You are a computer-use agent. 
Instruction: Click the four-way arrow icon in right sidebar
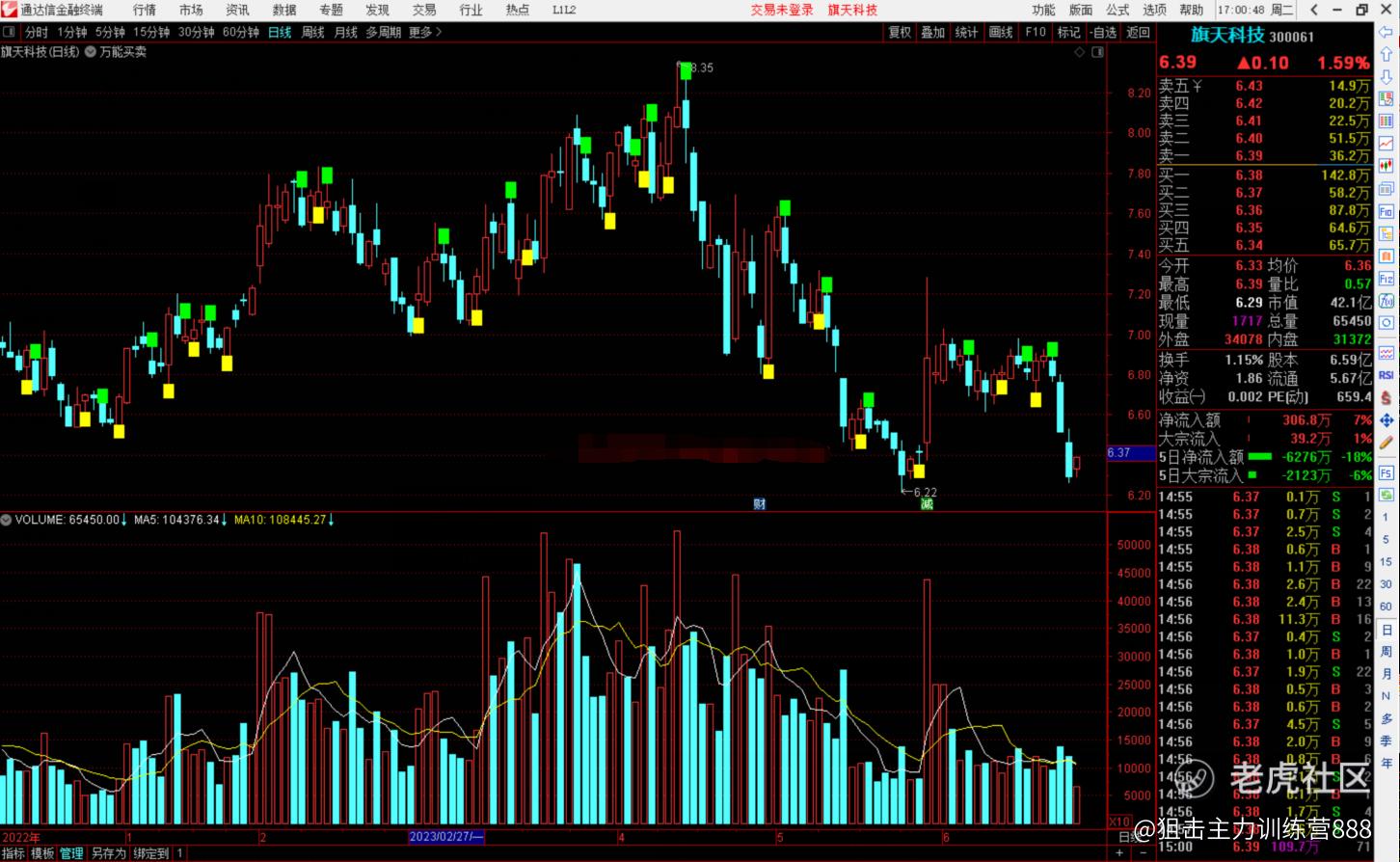(1387, 420)
